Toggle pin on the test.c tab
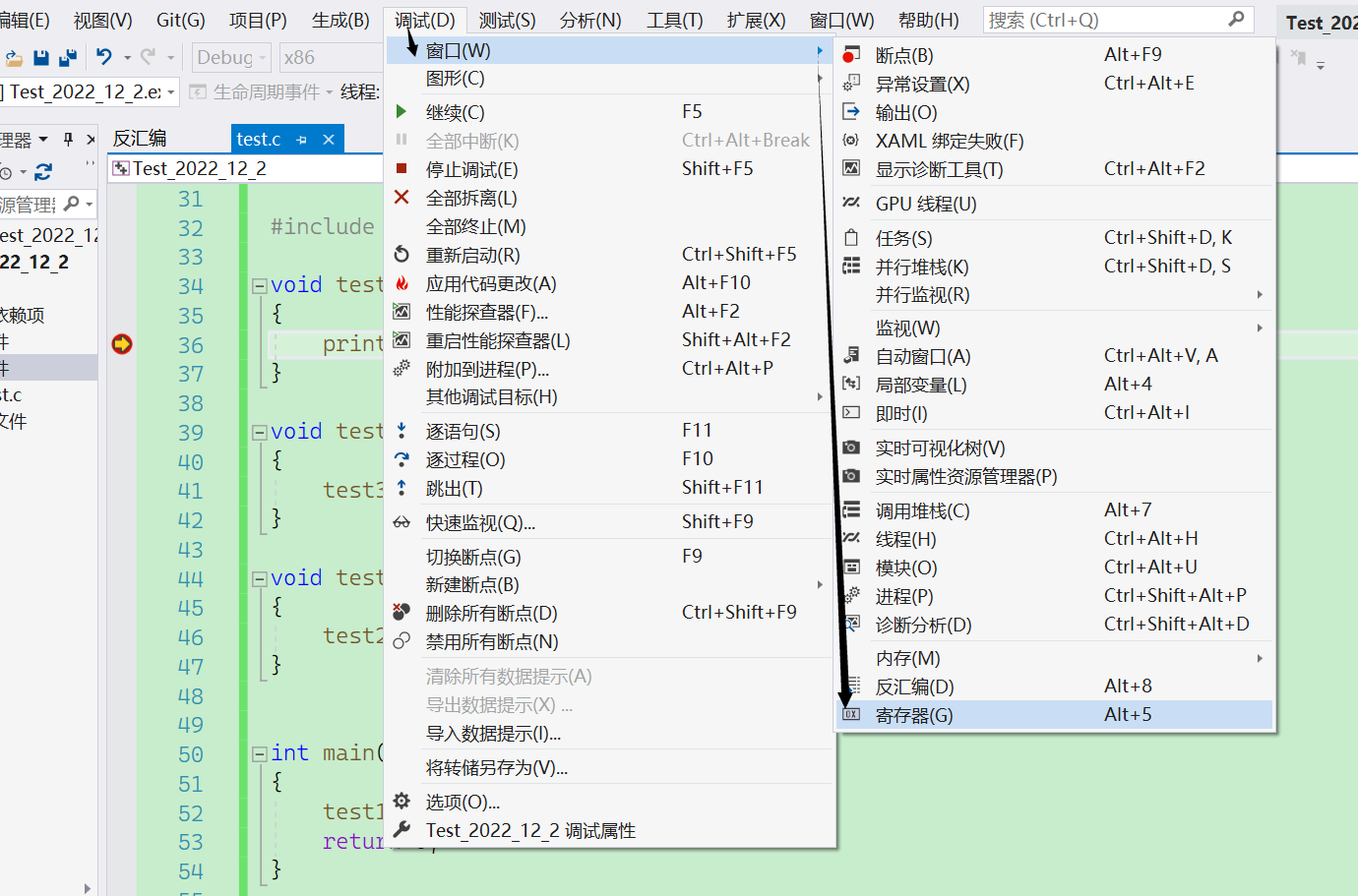The image size is (1358, 896). [x=302, y=140]
